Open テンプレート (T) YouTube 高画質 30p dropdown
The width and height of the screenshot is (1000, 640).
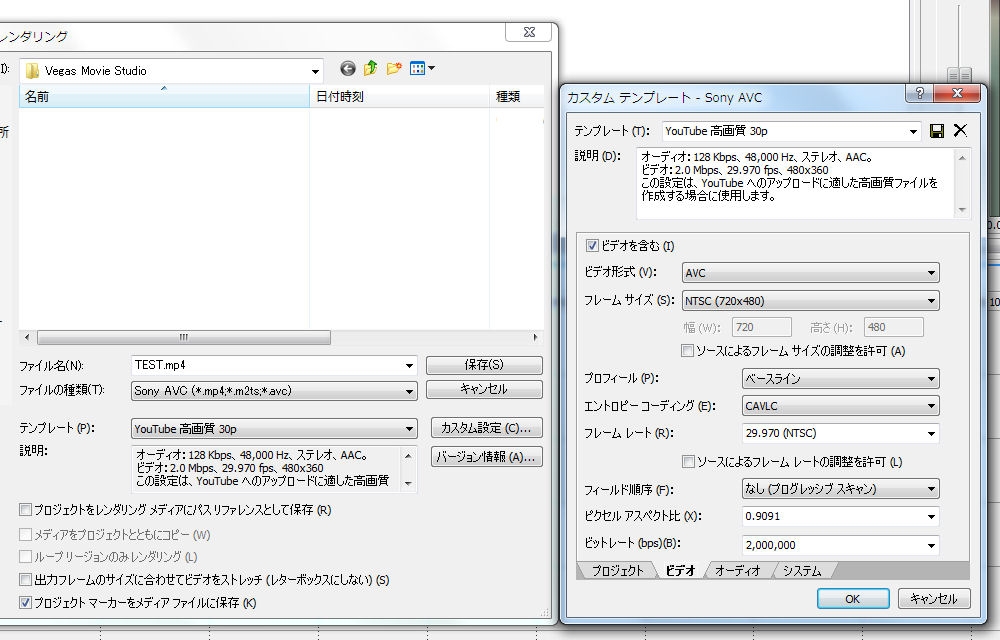click(913, 131)
